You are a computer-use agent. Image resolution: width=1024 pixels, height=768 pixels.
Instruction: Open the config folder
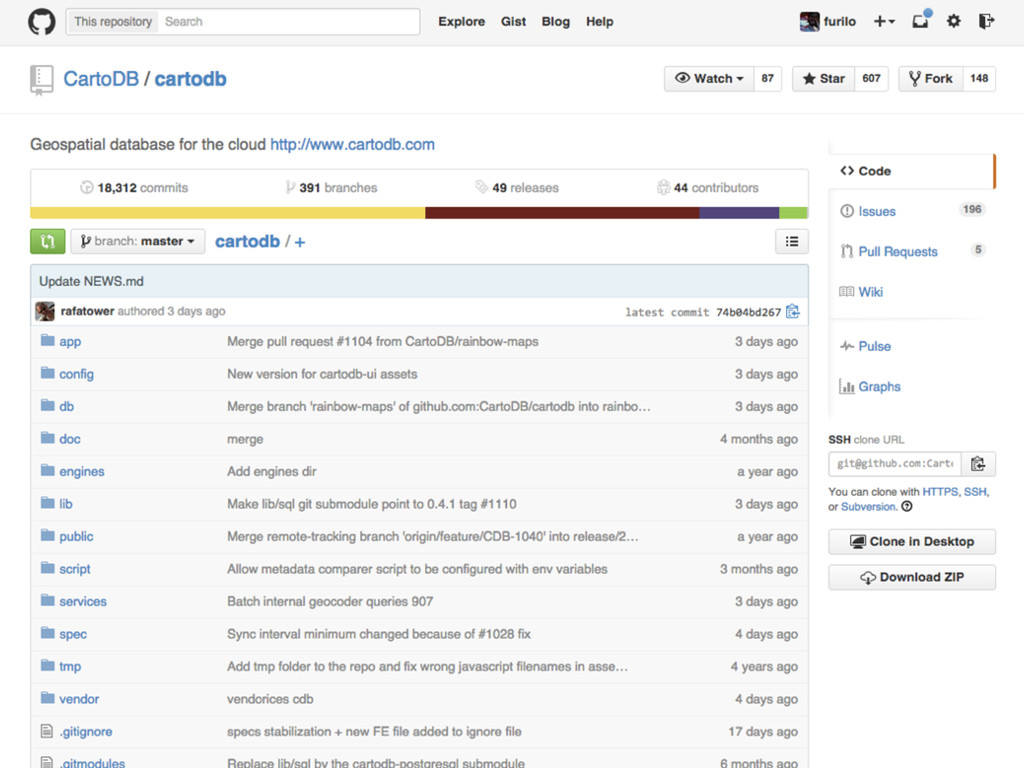(76, 374)
